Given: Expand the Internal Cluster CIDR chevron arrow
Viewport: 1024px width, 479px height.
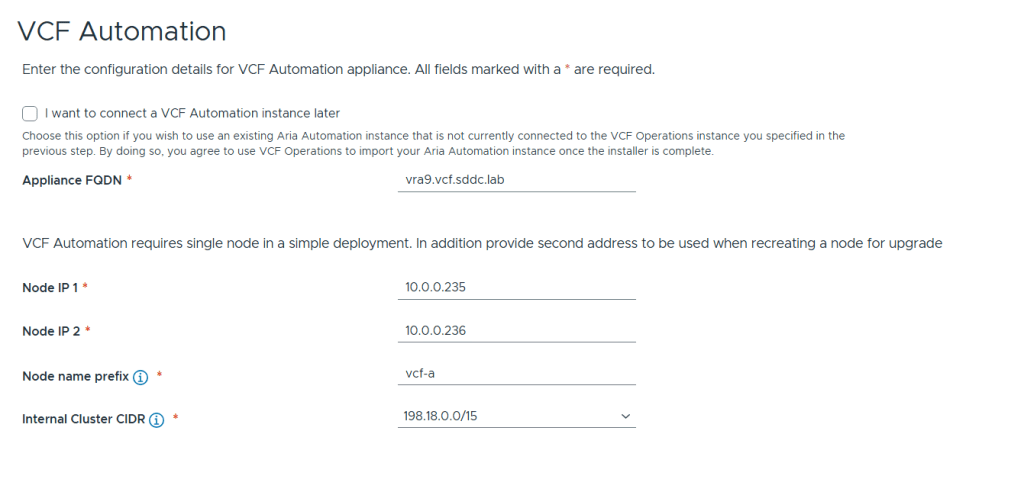Looking at the screenshot, I should [x=626, y=415].
